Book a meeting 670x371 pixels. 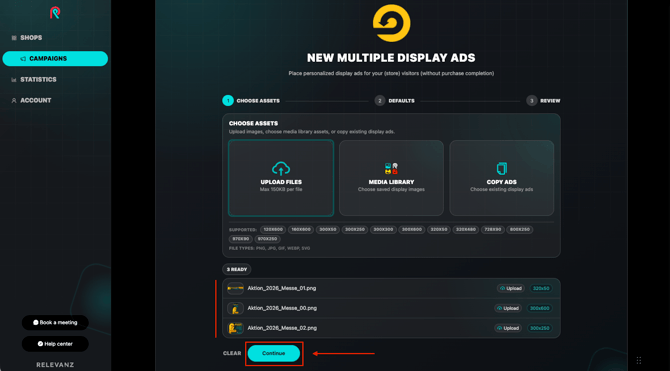(55, 323)
